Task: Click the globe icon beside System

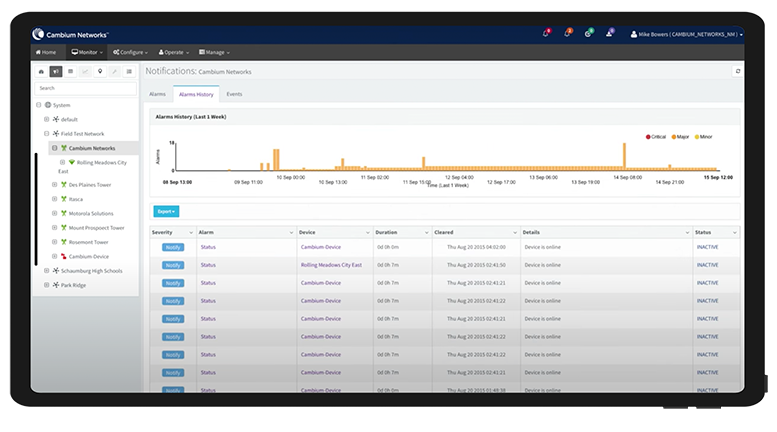Action: (48, 105)
